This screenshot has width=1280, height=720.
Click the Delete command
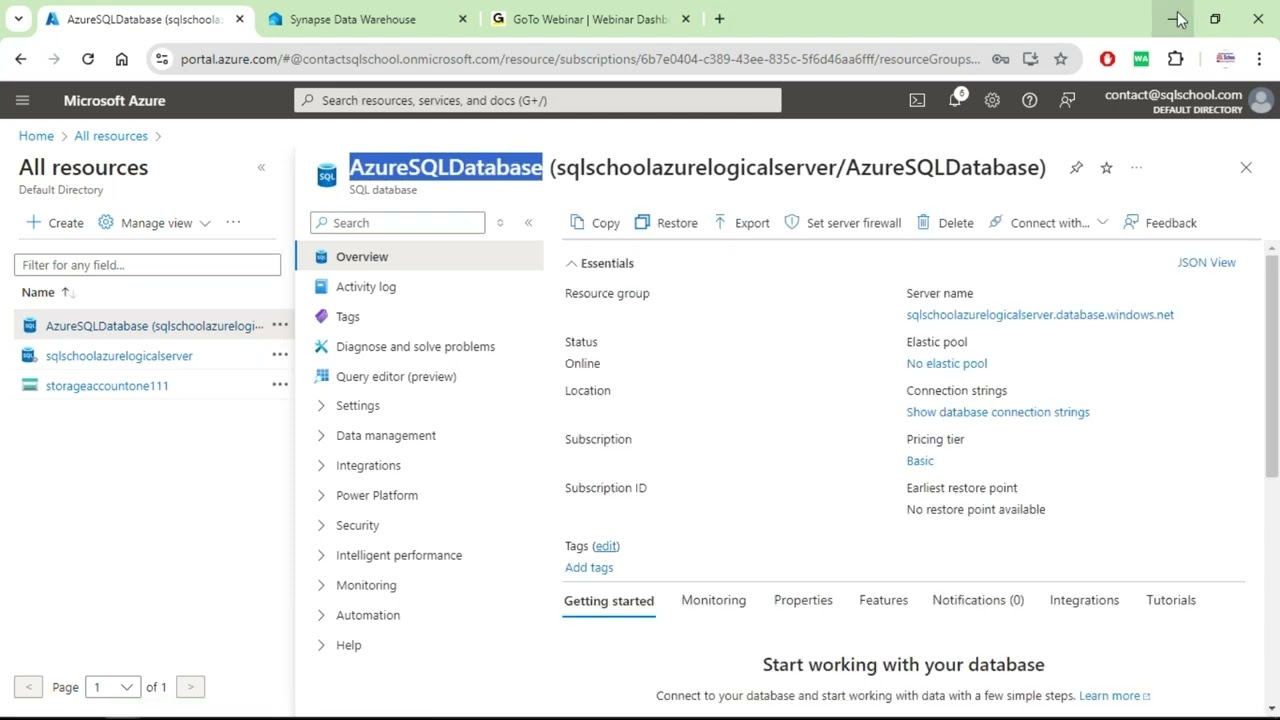point(945,223)
